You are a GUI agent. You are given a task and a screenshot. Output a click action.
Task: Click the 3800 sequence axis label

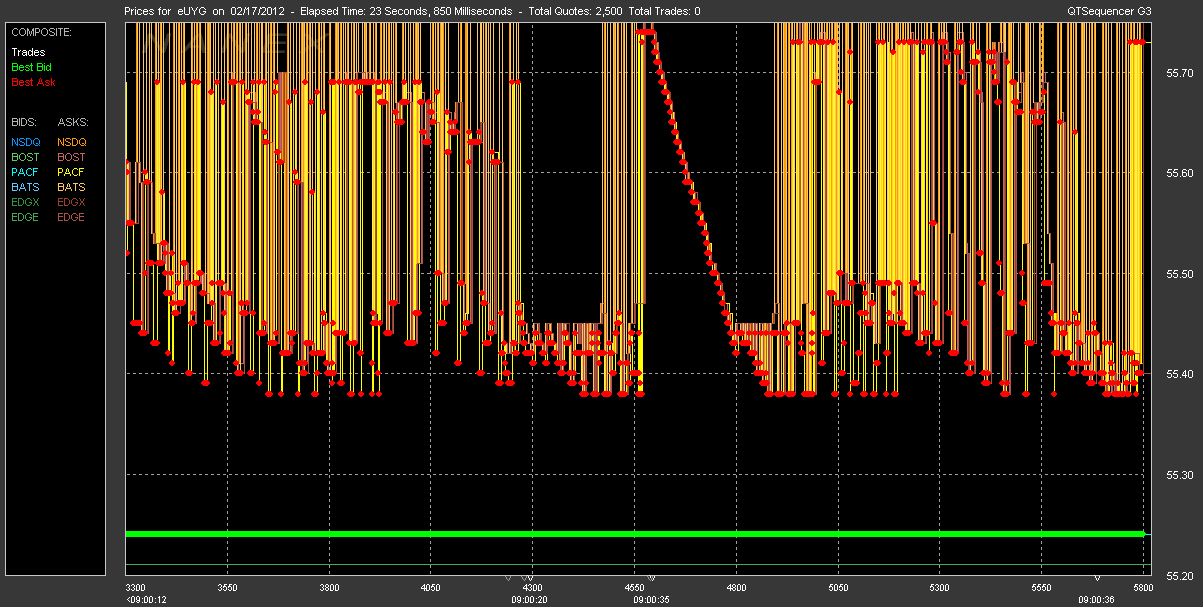coord(330,588)
